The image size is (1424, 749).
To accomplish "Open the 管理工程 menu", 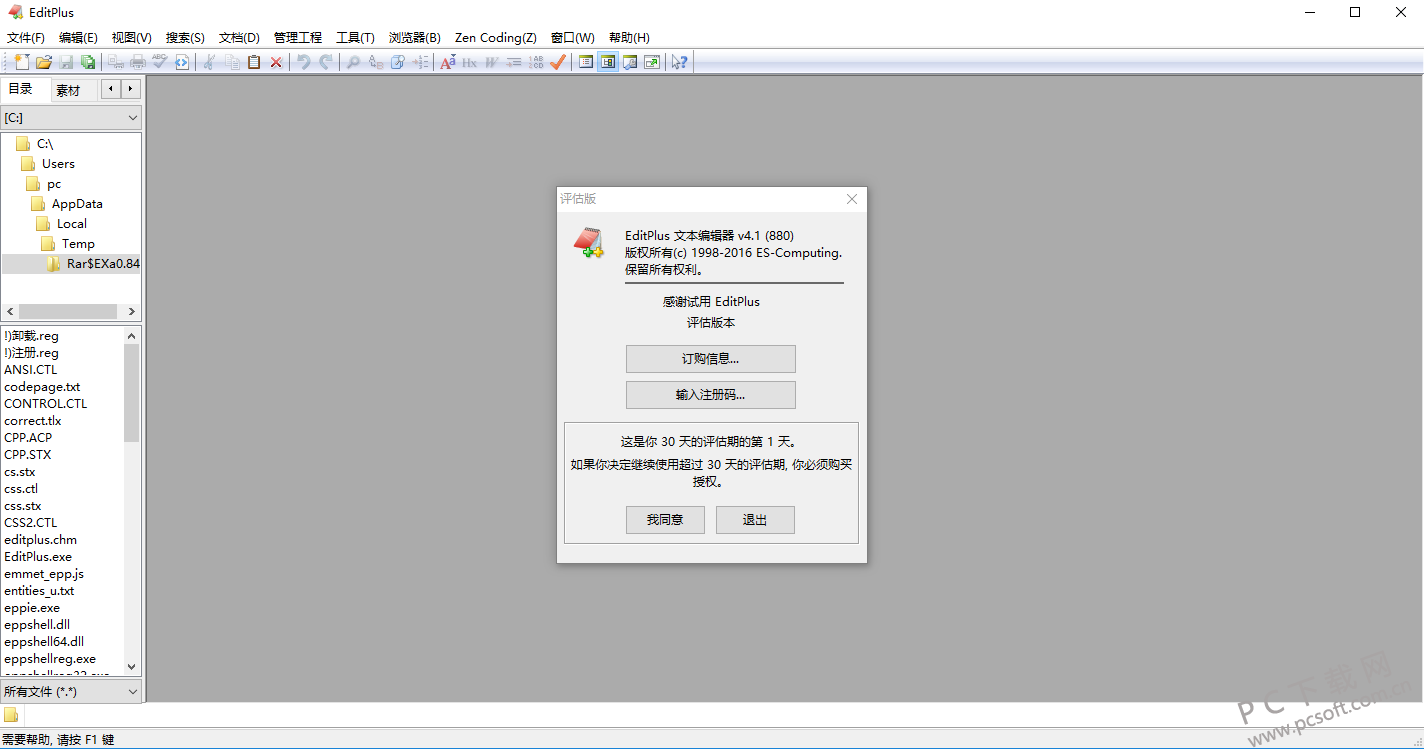I will pos(298,38).
